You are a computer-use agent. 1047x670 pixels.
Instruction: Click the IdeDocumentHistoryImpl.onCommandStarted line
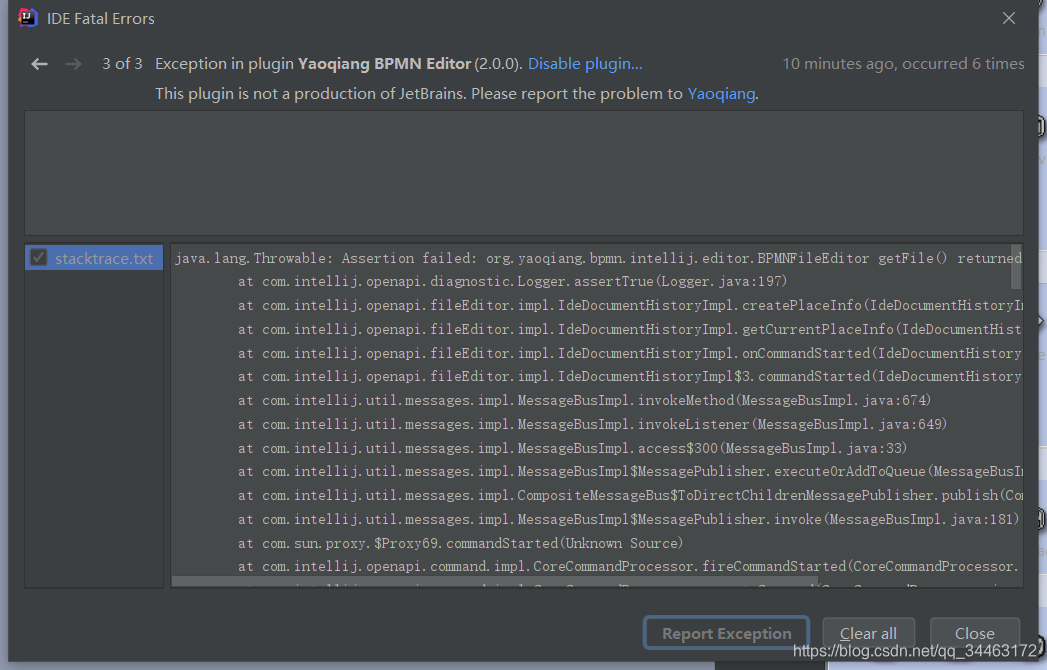click(x=630, y=353)
